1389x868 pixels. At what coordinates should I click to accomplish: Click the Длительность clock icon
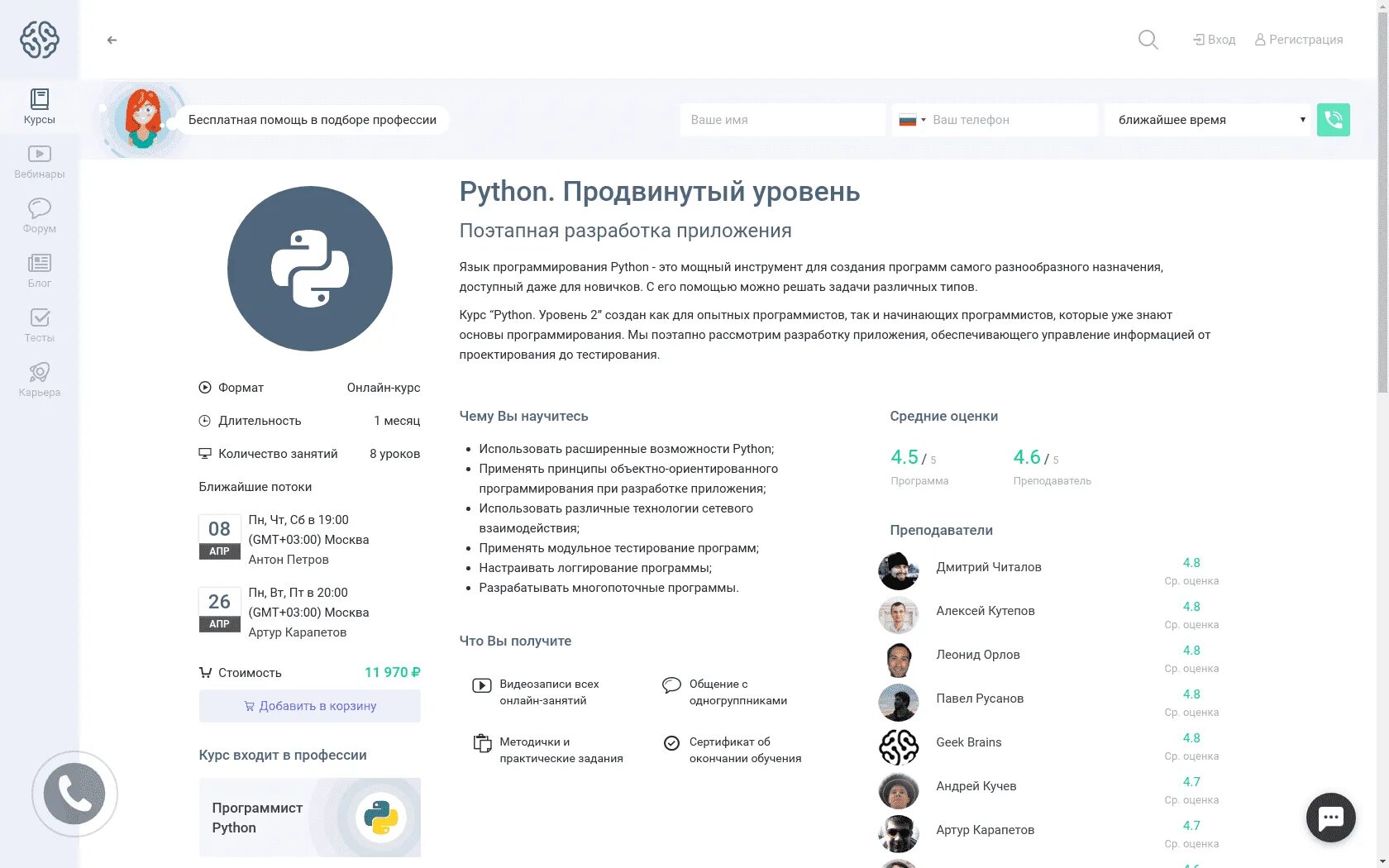[x=205, y=421]
